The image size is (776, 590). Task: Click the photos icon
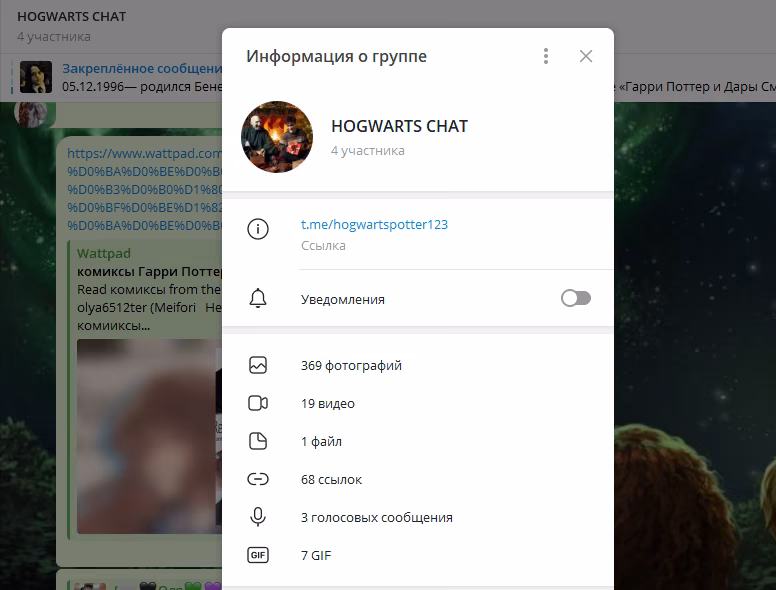click(258, 365)
